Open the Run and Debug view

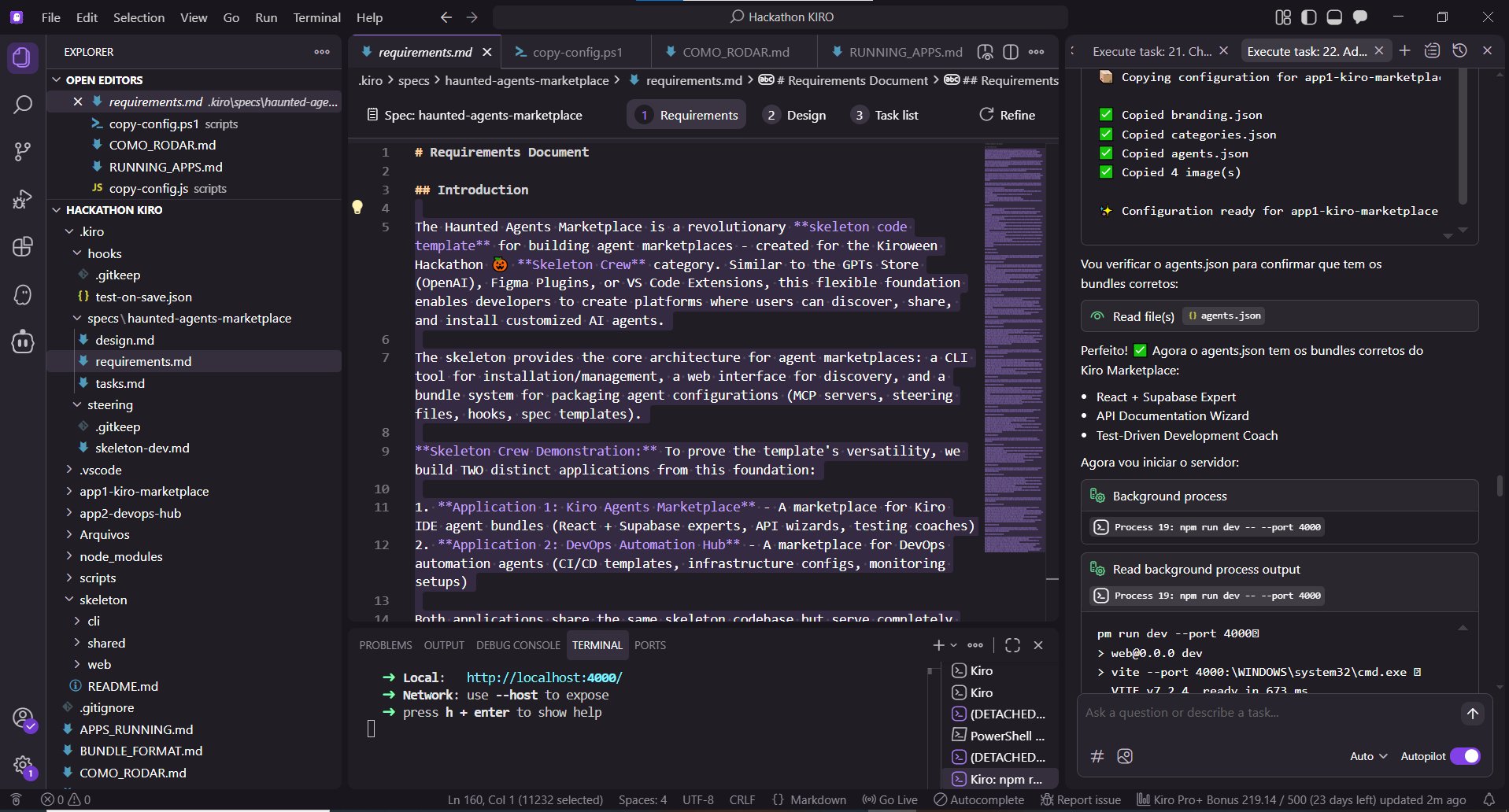pyautogui.click(x=22, y=199)
